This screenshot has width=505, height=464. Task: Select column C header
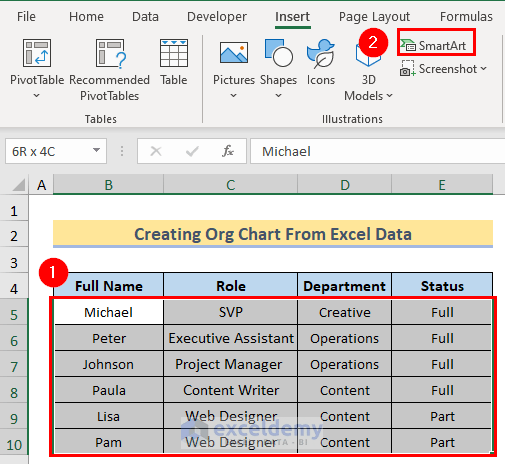(x=230, y=184)
